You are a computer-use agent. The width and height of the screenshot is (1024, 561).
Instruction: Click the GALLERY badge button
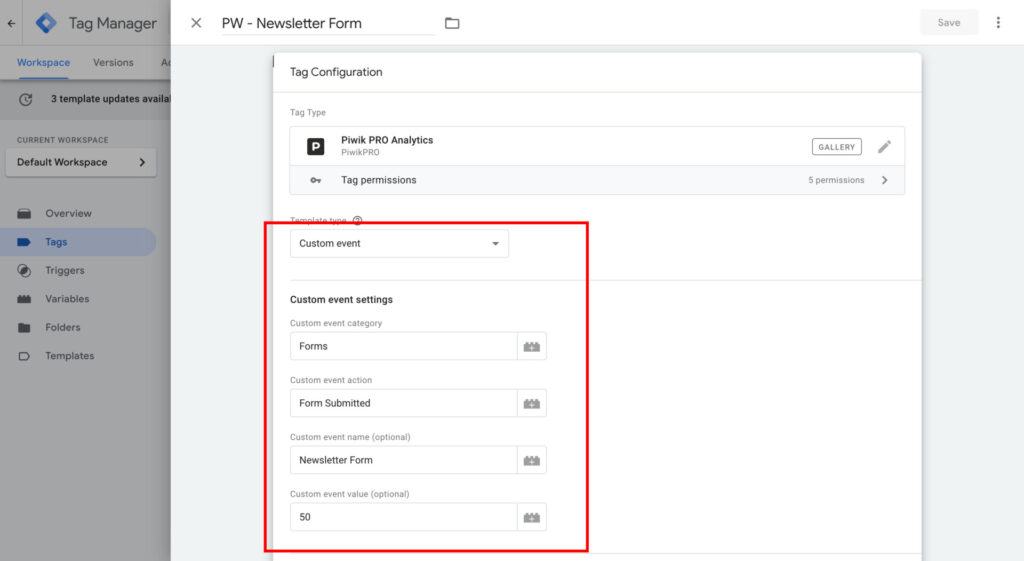[x=836, y=147]
